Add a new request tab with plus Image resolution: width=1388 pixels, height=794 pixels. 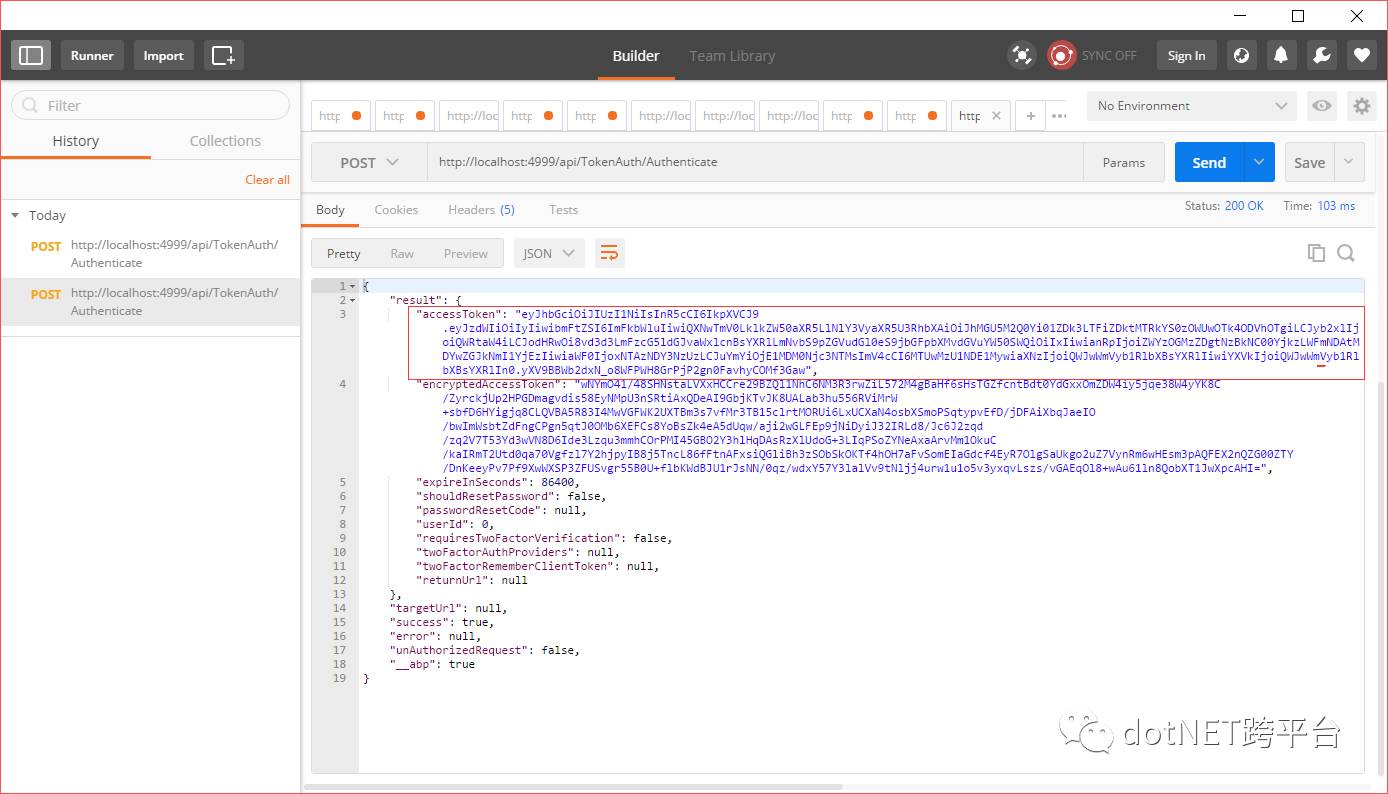click(1030, 116)
